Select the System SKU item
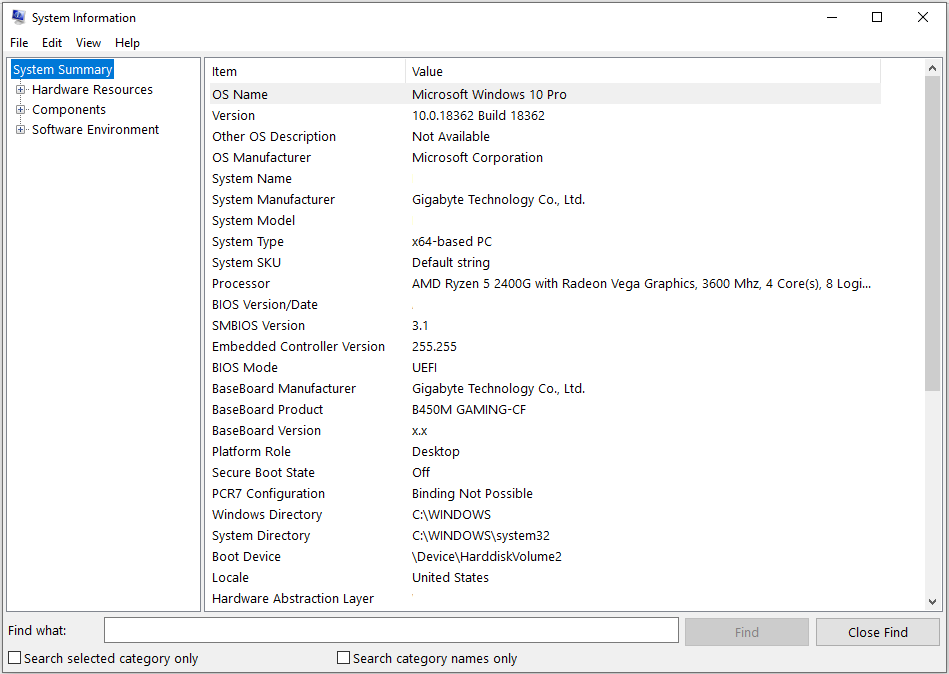Screen dimensions: 949x674 pyautogui.click(x=246, y=263)
